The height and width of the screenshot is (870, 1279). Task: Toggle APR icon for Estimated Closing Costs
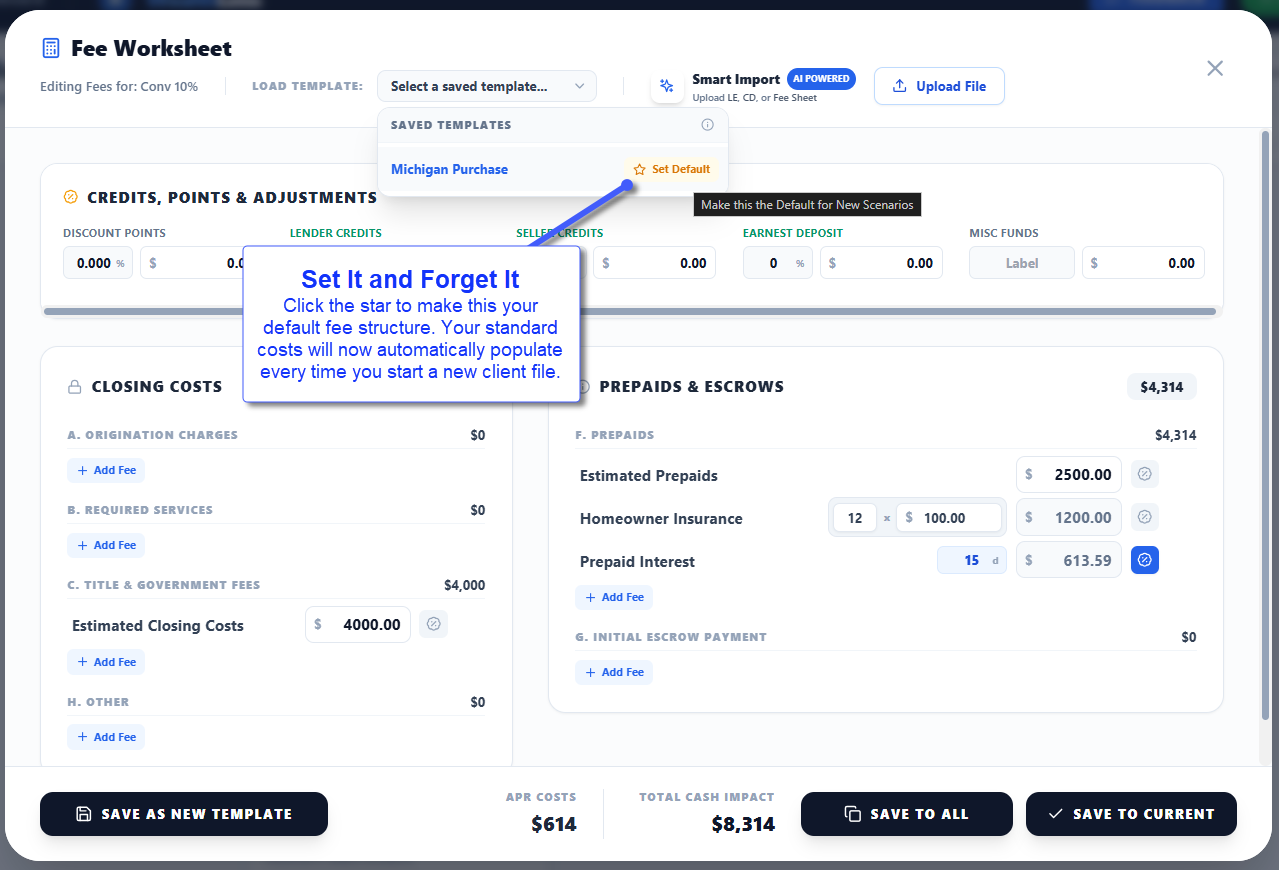pyautogui.click(x=433, y=624)
